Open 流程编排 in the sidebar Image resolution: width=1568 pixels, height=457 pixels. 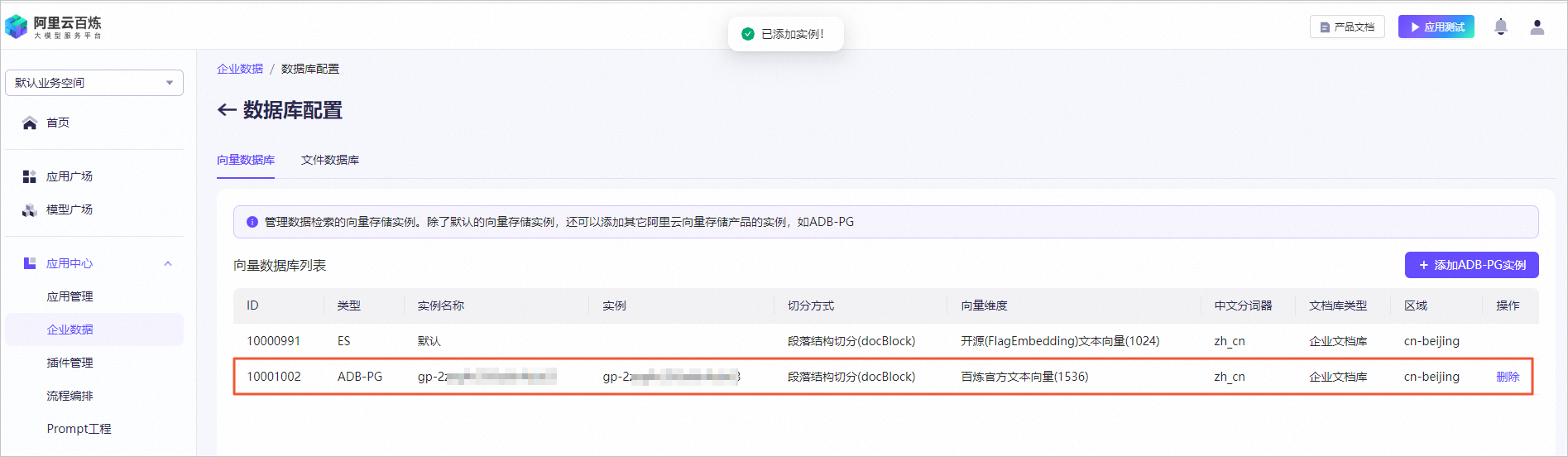pyautogui.click(x=70, y=396)
